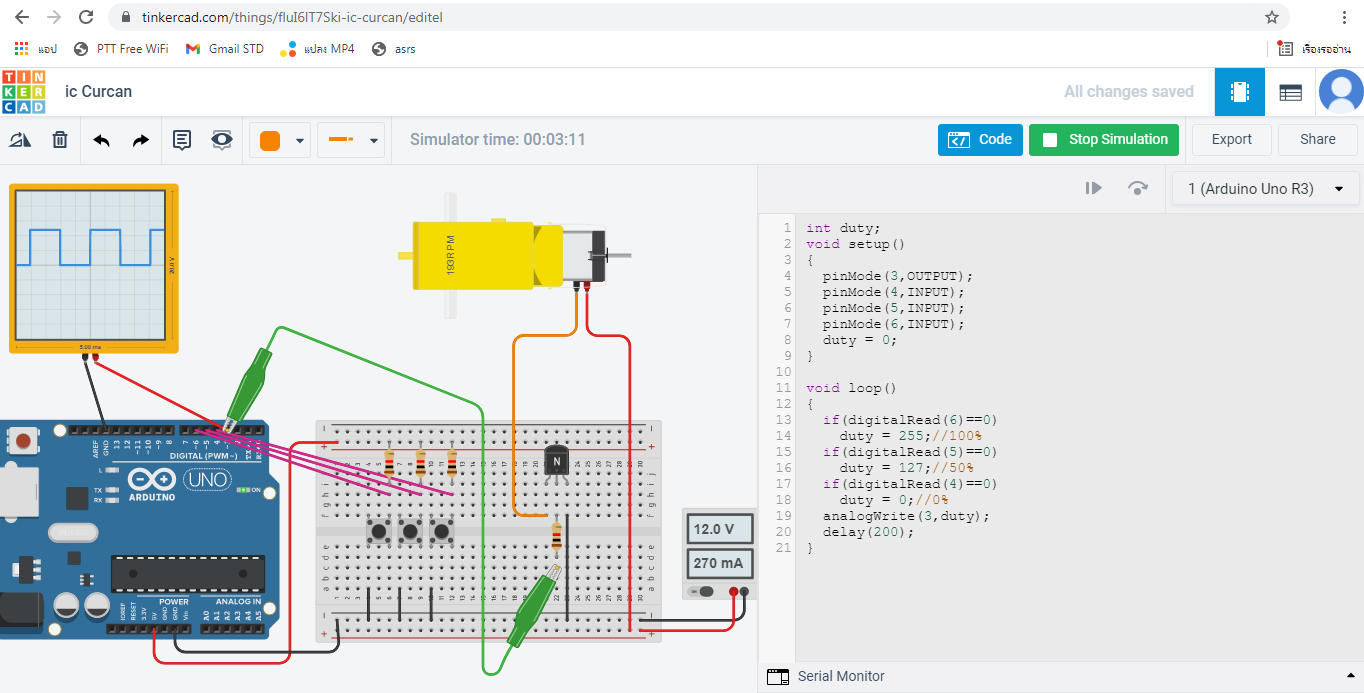
Task: Click the redo arrow icon
Action: [141, 140]
